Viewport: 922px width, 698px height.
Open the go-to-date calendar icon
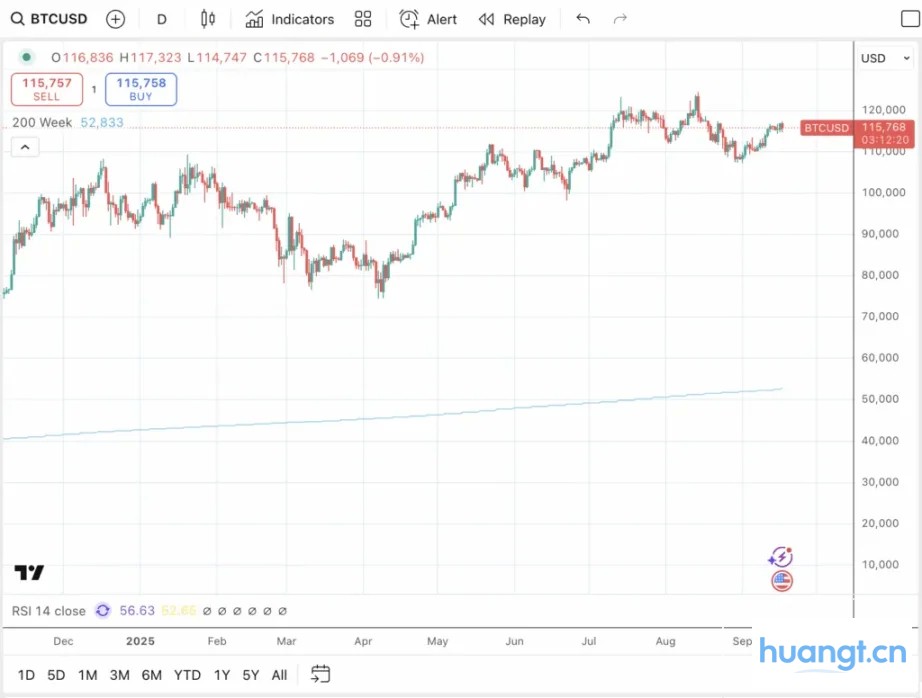tap(320, 674)
